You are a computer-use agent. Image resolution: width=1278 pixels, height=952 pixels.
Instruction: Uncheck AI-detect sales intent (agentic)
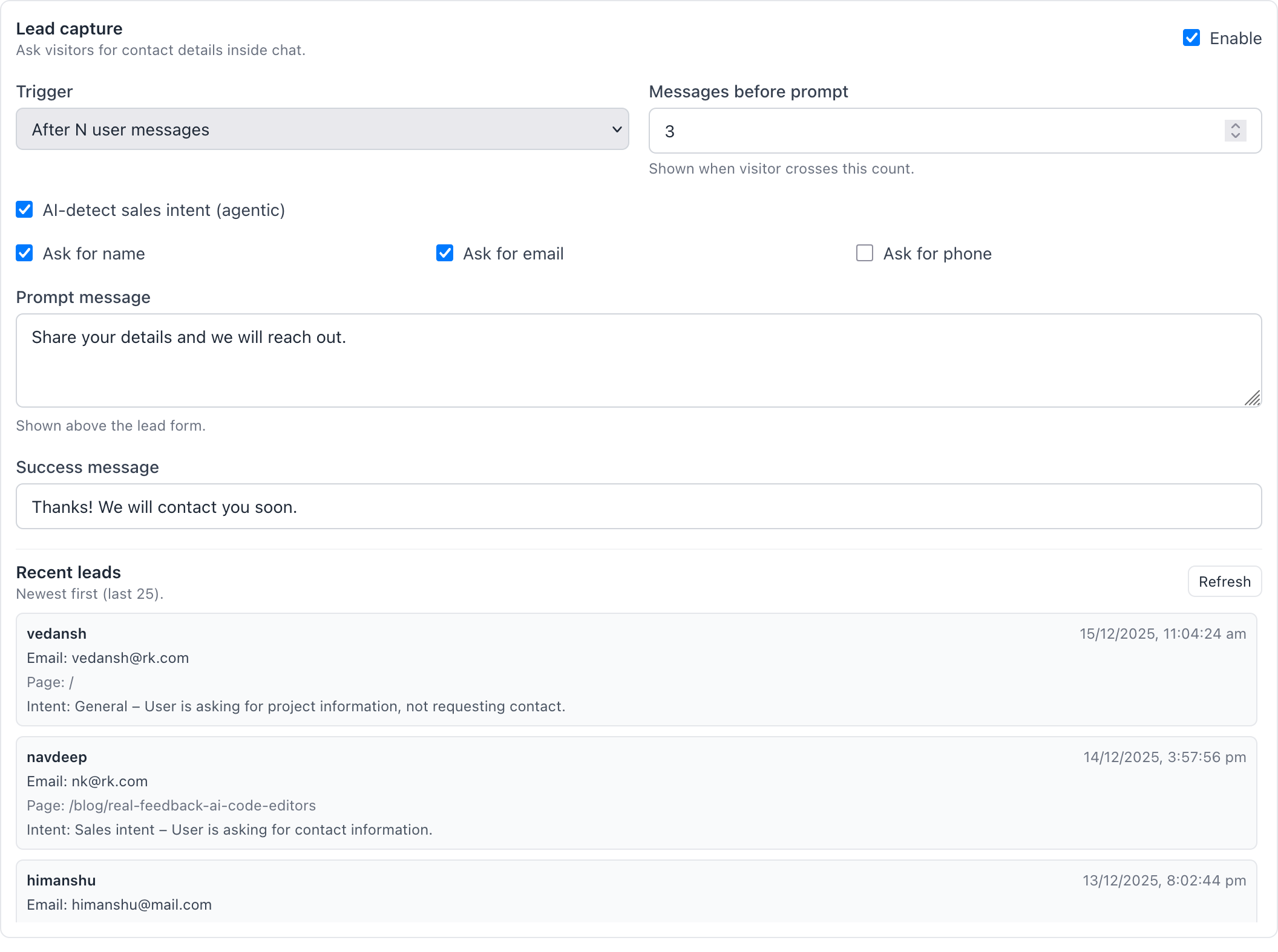[x=25, y=210]
